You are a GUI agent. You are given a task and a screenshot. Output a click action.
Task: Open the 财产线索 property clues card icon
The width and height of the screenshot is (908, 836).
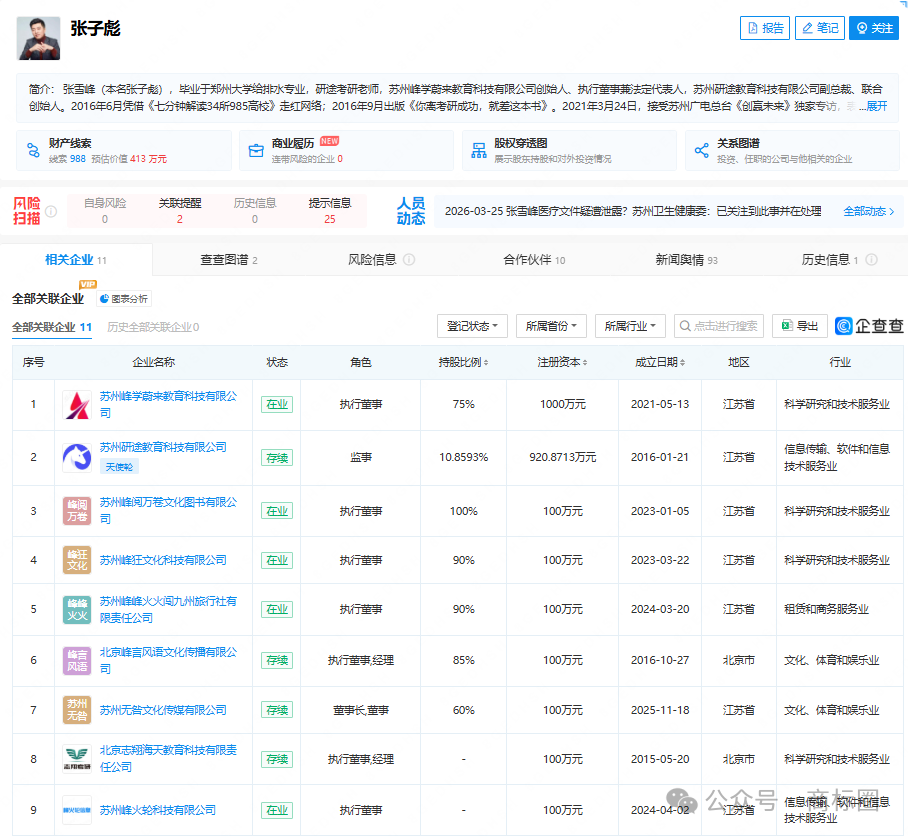[34, 151]
